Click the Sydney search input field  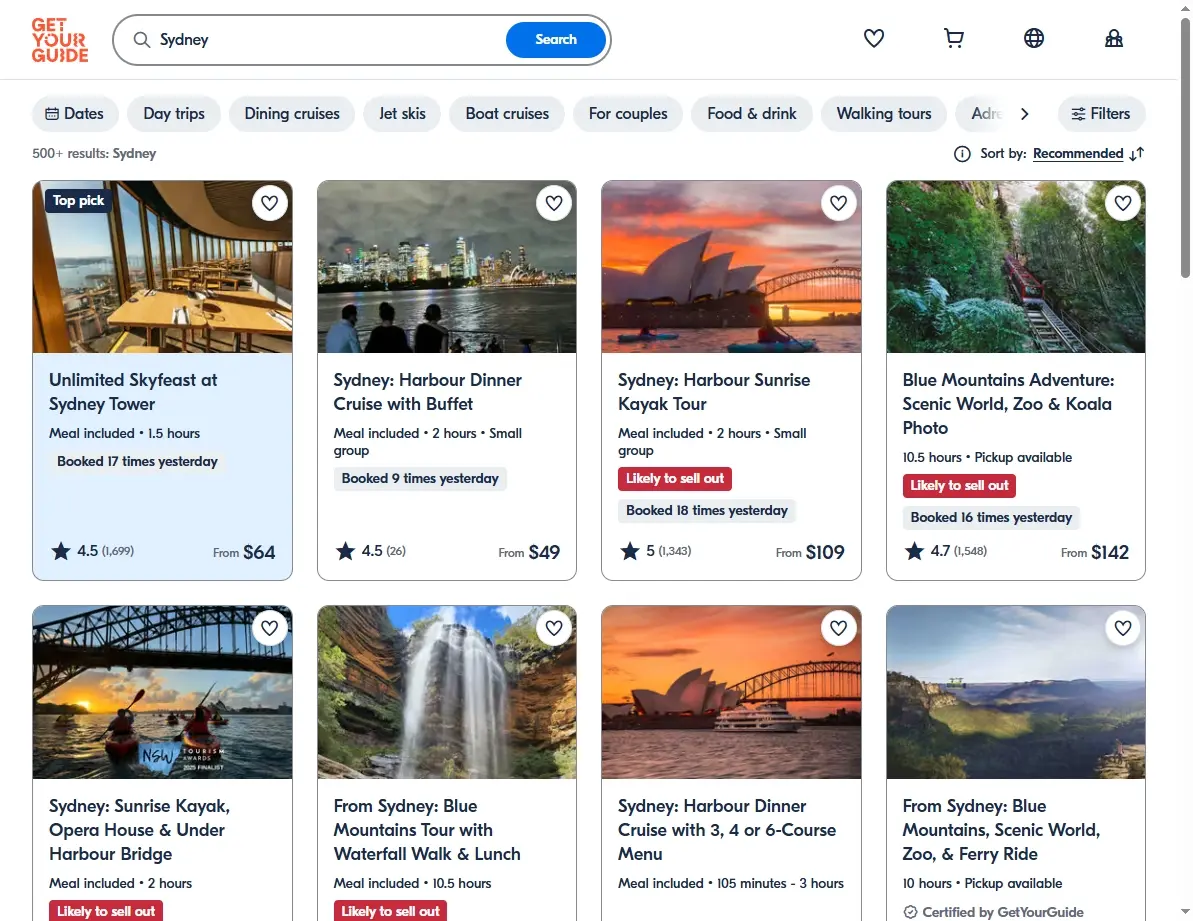(x=327, y=40)
